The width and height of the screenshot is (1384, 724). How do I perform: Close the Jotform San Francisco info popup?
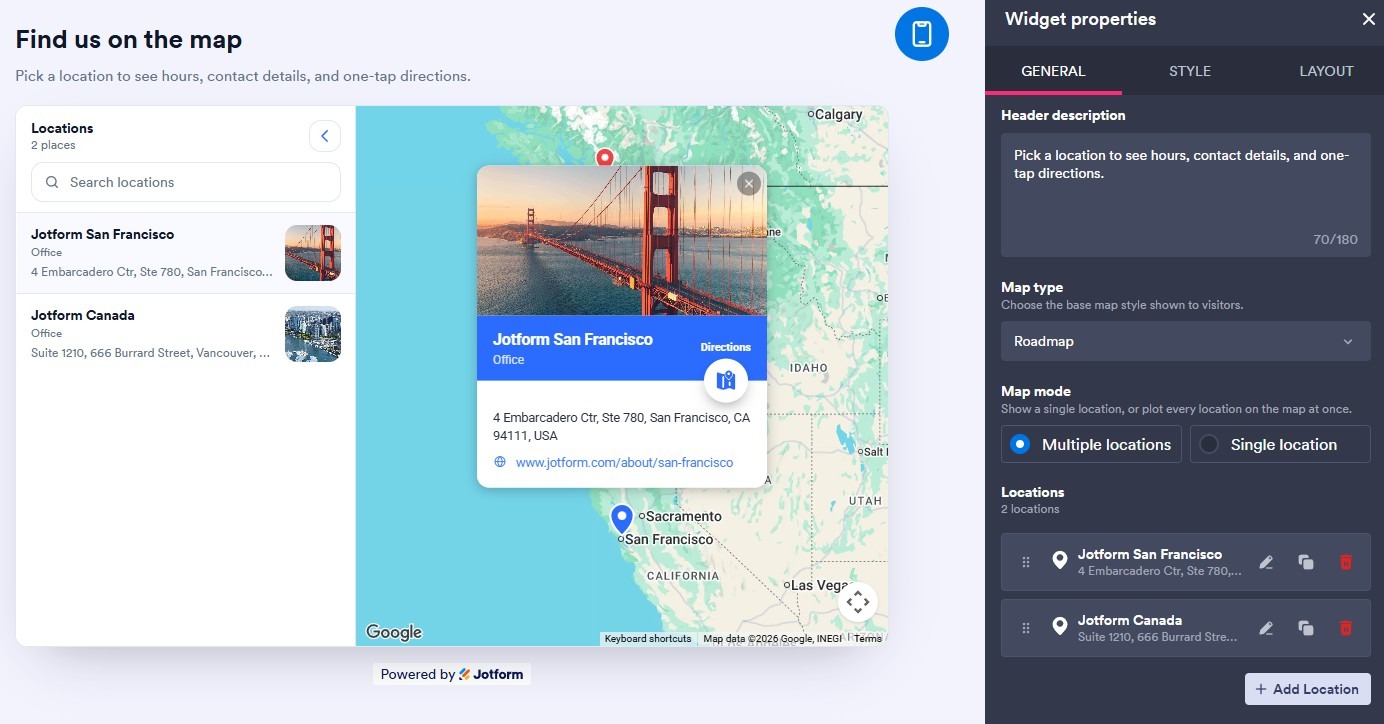click(x=748, y=184)
